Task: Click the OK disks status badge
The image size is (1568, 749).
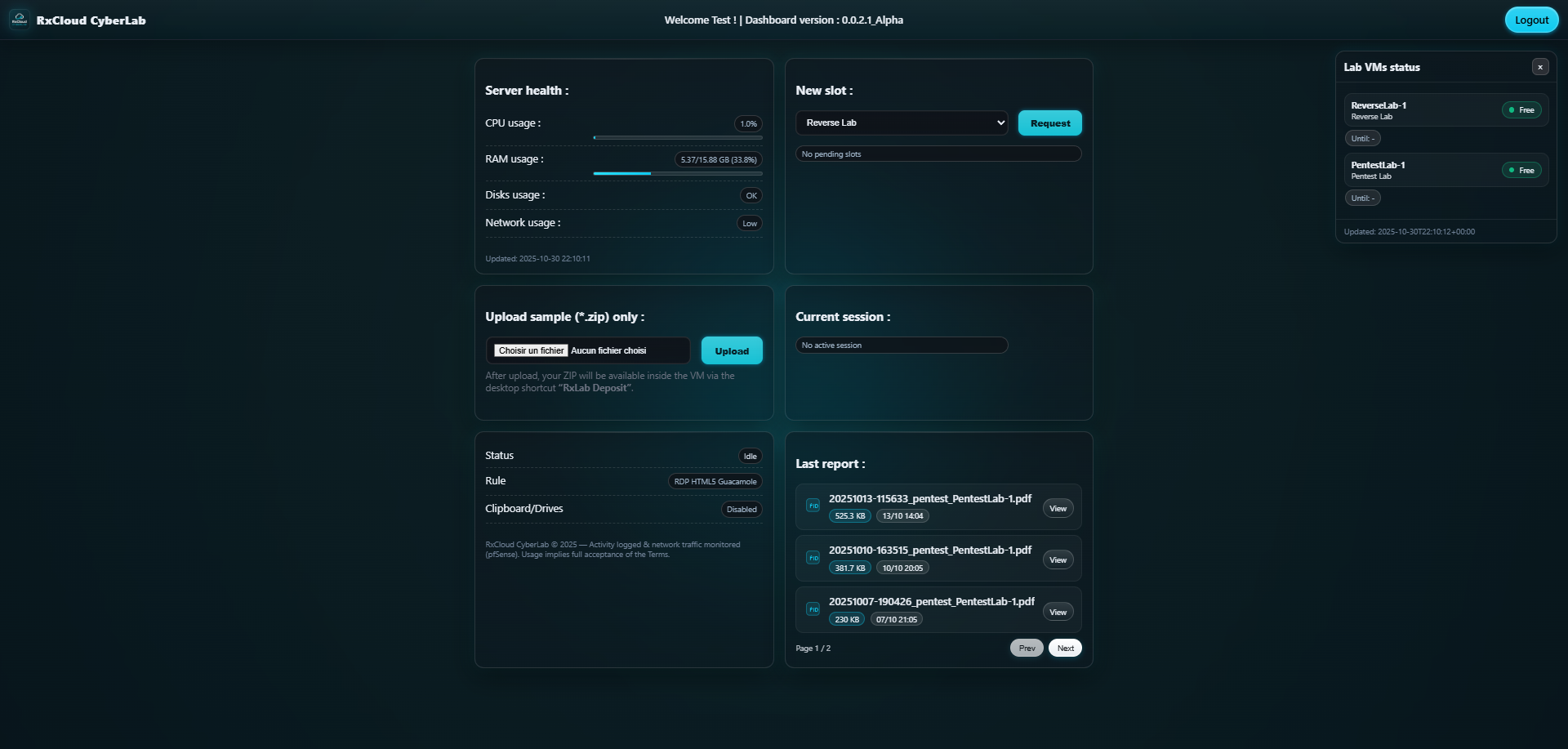Action: [x=750, y=195]
